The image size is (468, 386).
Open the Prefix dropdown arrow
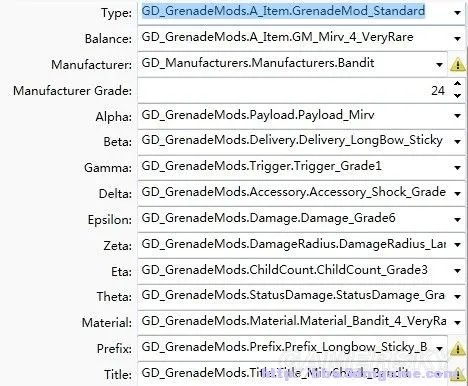pos(440,349)
